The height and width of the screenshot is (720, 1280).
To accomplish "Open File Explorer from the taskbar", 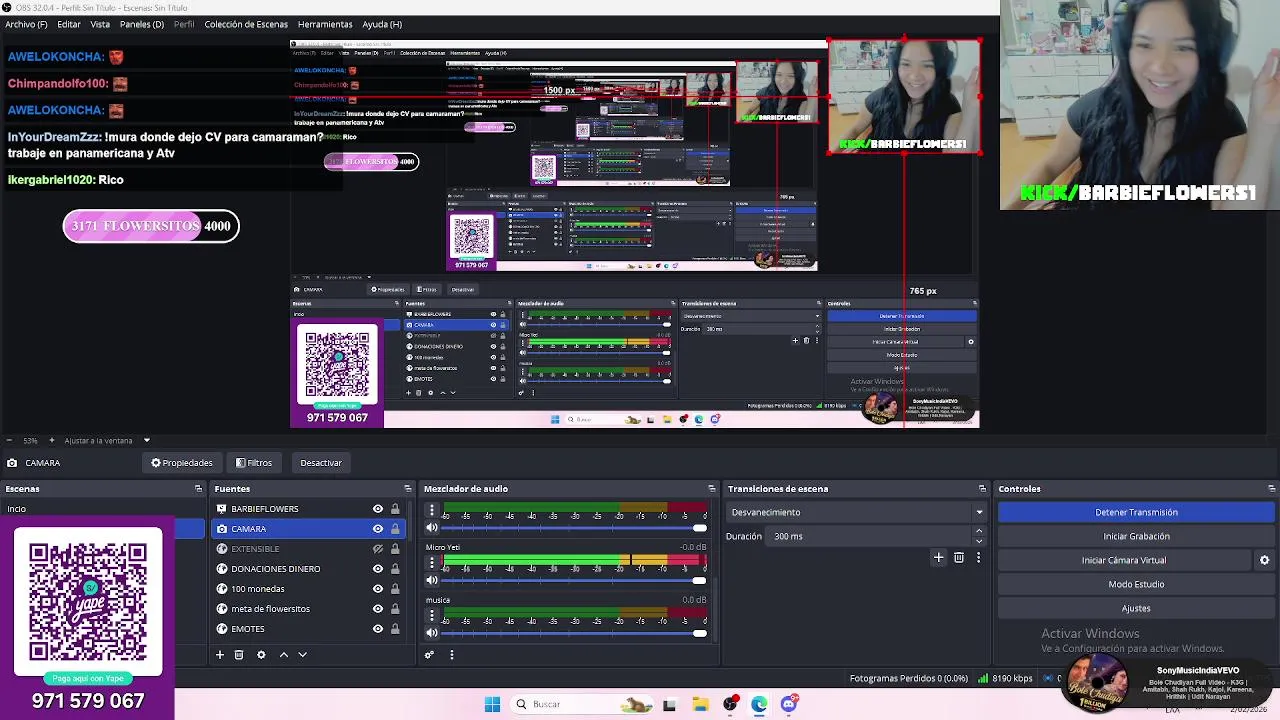I will (x=700, y=705).
